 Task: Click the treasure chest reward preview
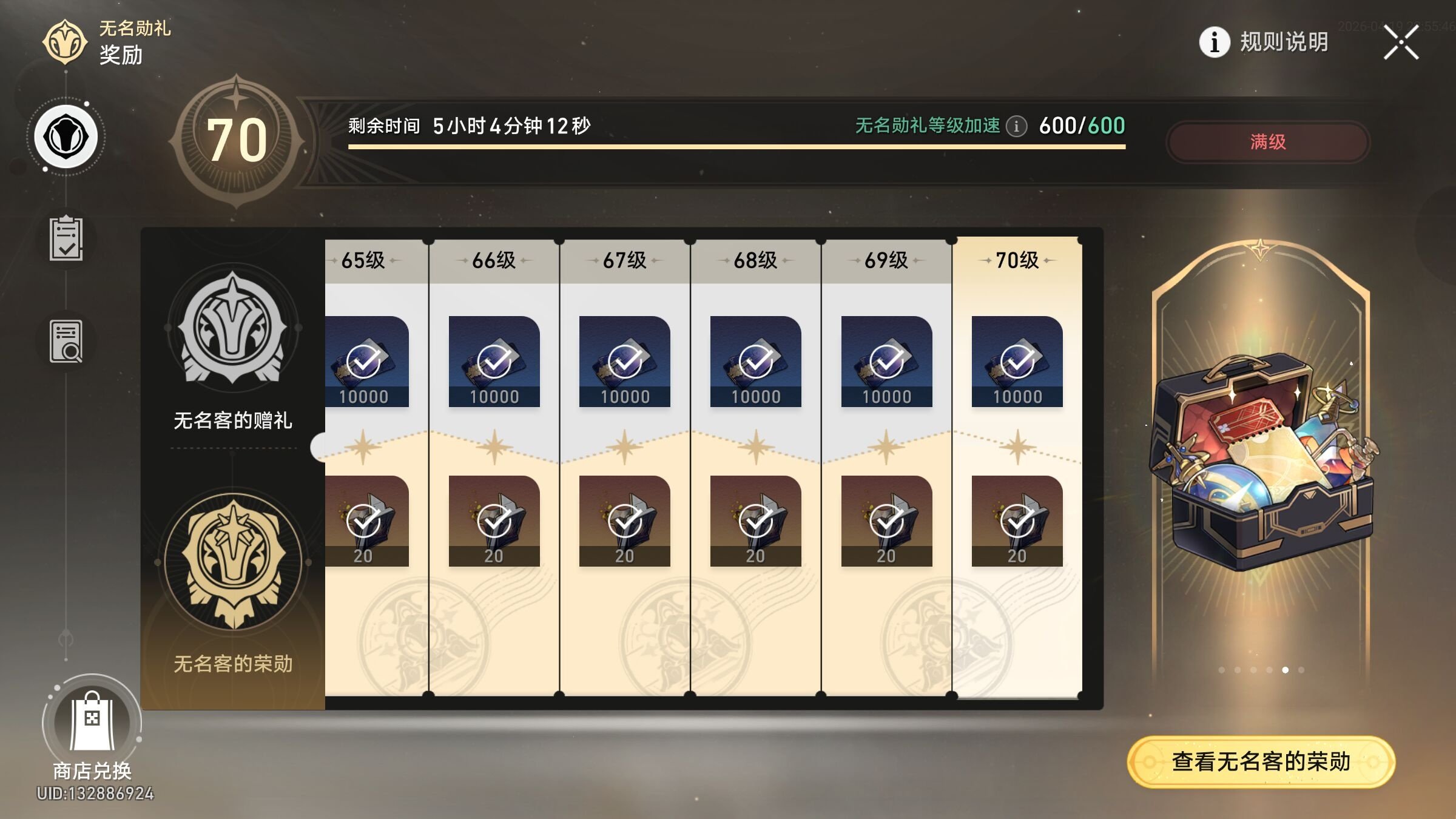pos(1261,461)
